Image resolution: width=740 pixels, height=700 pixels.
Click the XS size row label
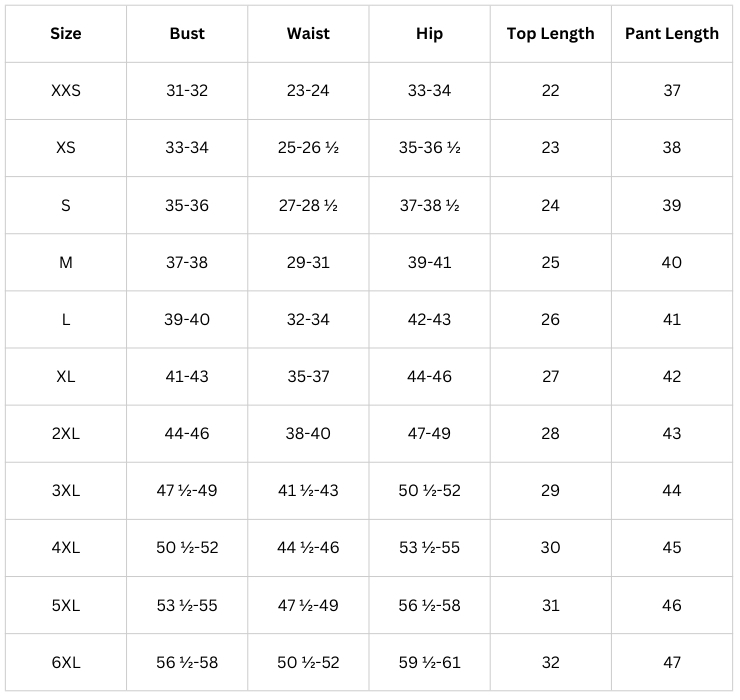tap(66, 148)
